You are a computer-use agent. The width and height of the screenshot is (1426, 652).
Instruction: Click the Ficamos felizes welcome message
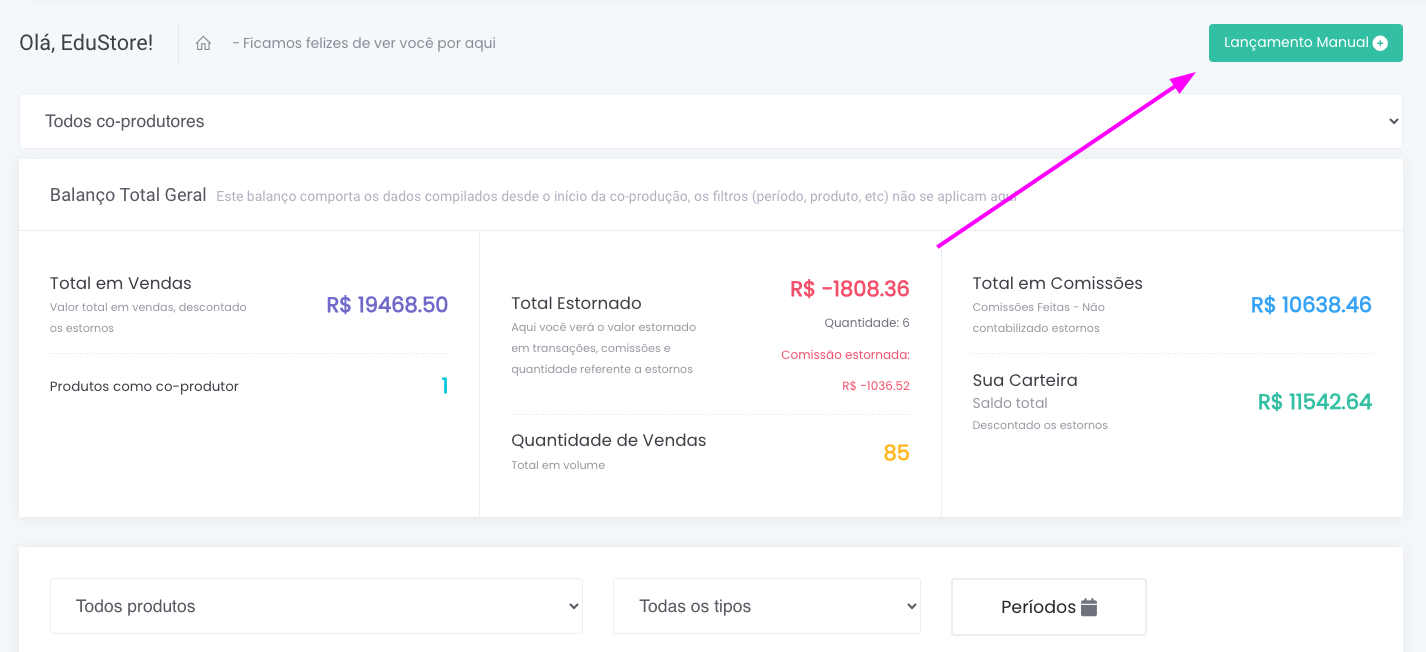click(x=364, y=43)
